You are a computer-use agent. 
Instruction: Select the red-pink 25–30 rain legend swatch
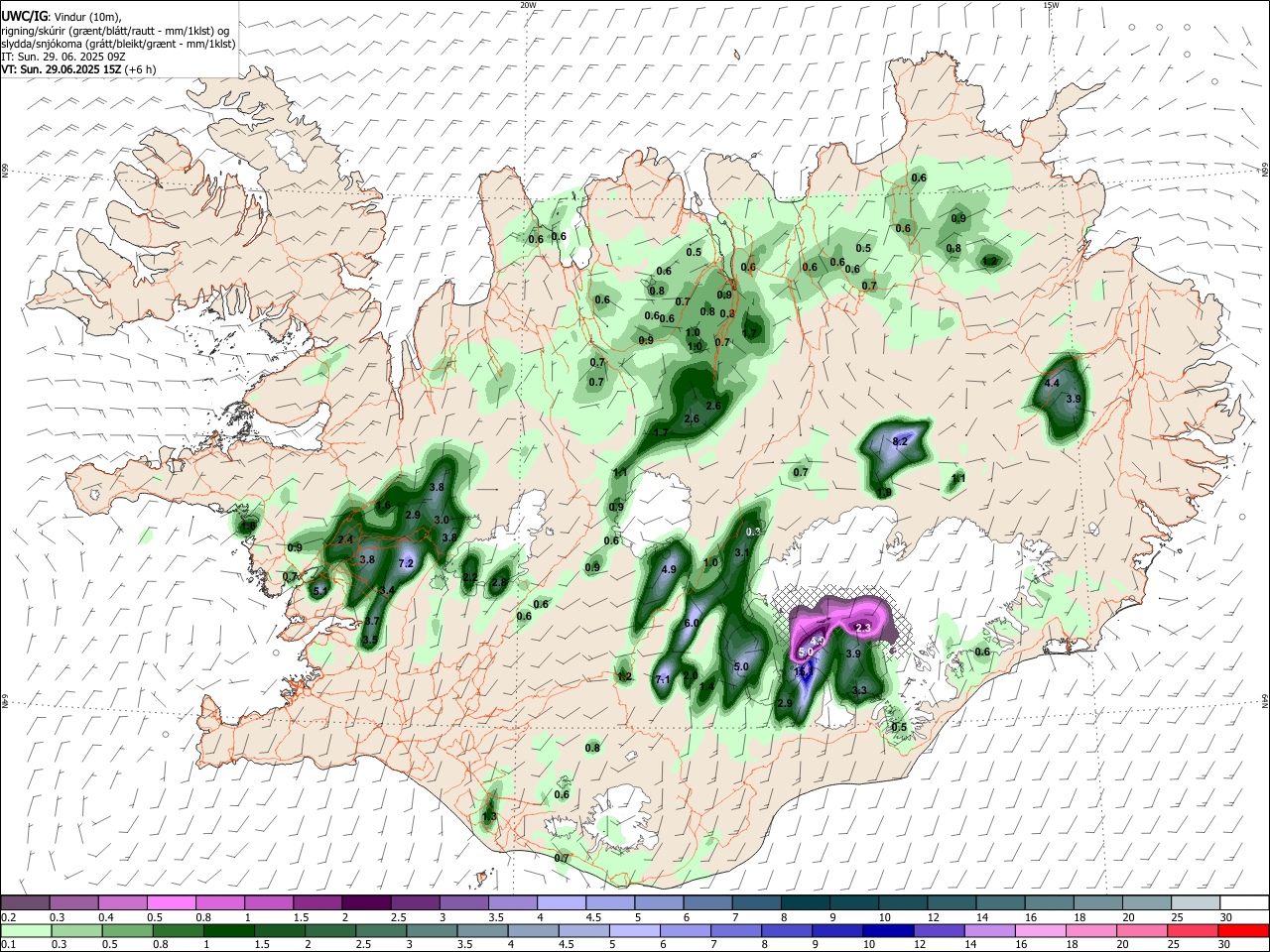pyautogui.click(x=1194, y=930)
